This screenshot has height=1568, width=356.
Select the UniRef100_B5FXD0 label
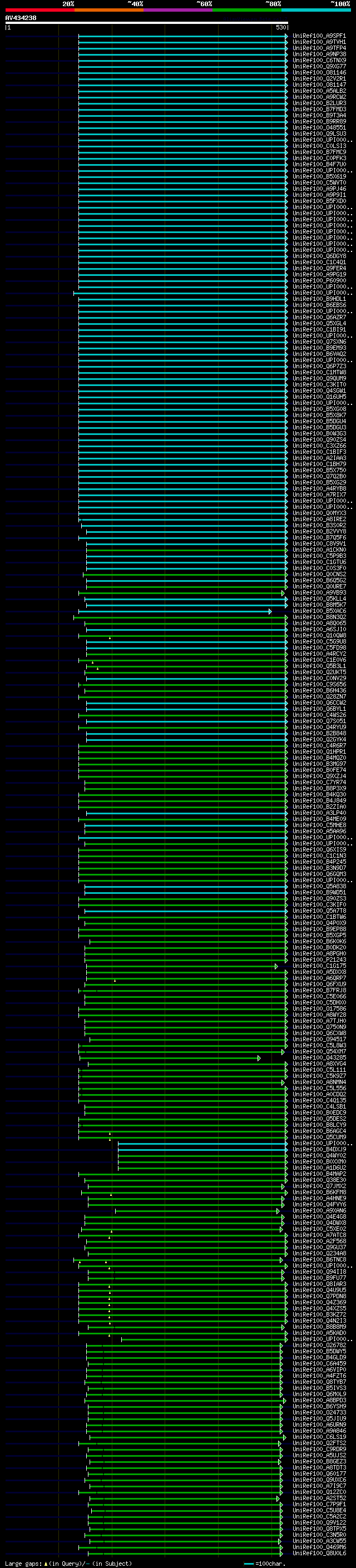point(319,201)
